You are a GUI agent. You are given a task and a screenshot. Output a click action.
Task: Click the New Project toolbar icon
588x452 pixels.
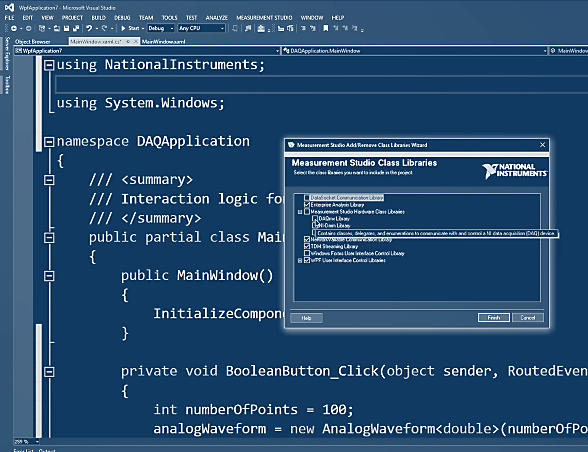coord(42,28)
